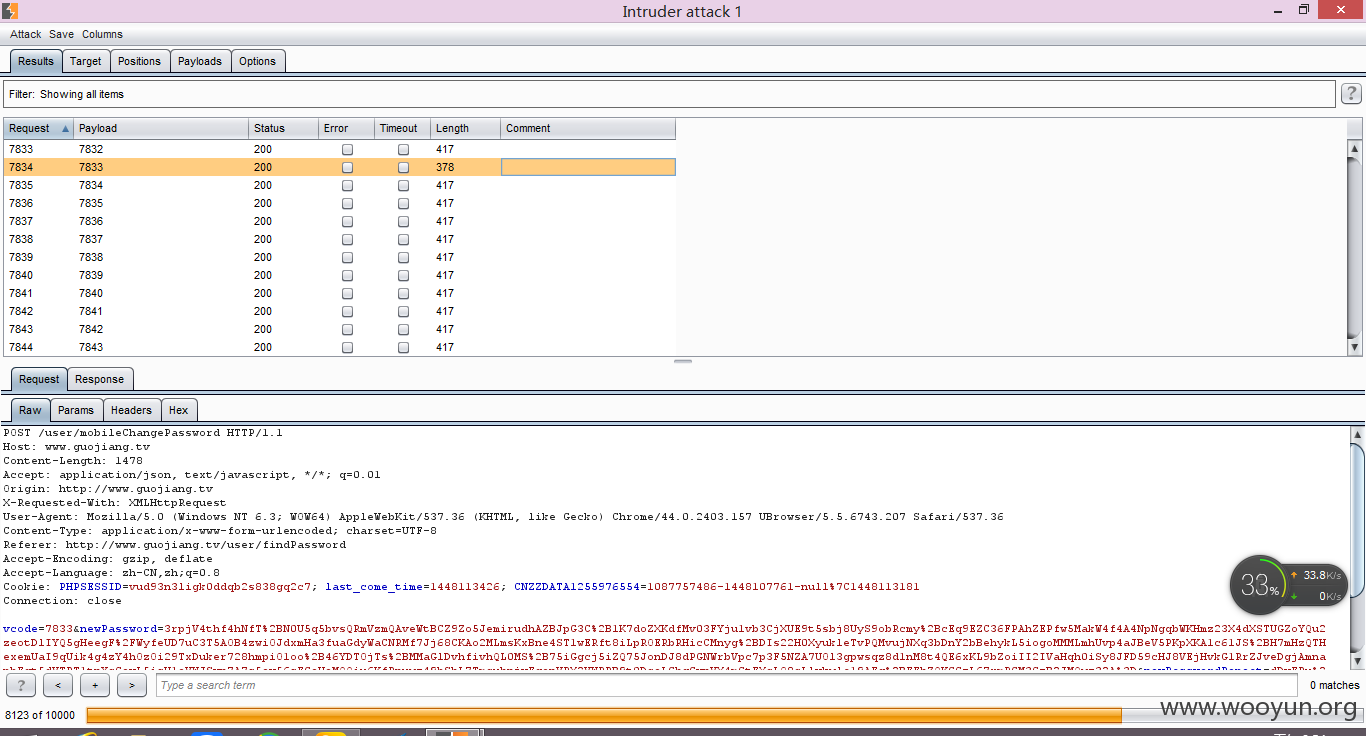Sort results by Timeout column header
Viewport: 1366px width, 736px height.
pos(402,128)
